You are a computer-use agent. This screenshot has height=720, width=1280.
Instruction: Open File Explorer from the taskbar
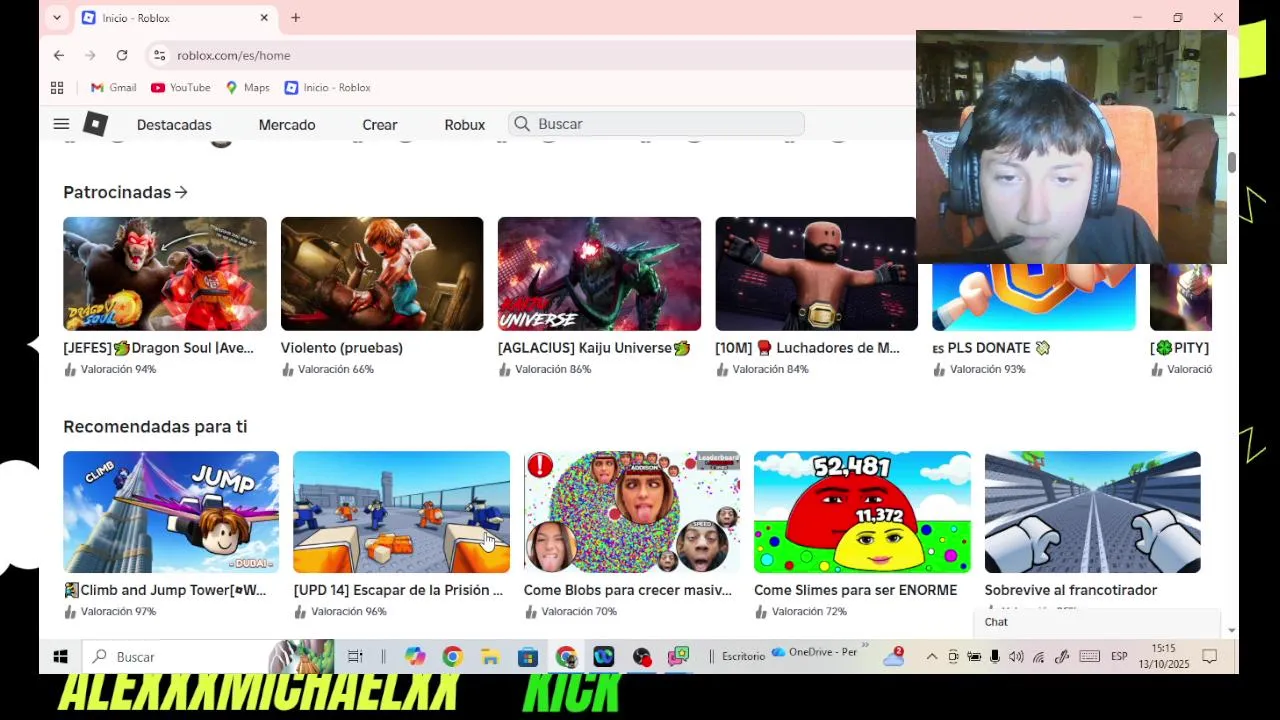tap(490, 657)
